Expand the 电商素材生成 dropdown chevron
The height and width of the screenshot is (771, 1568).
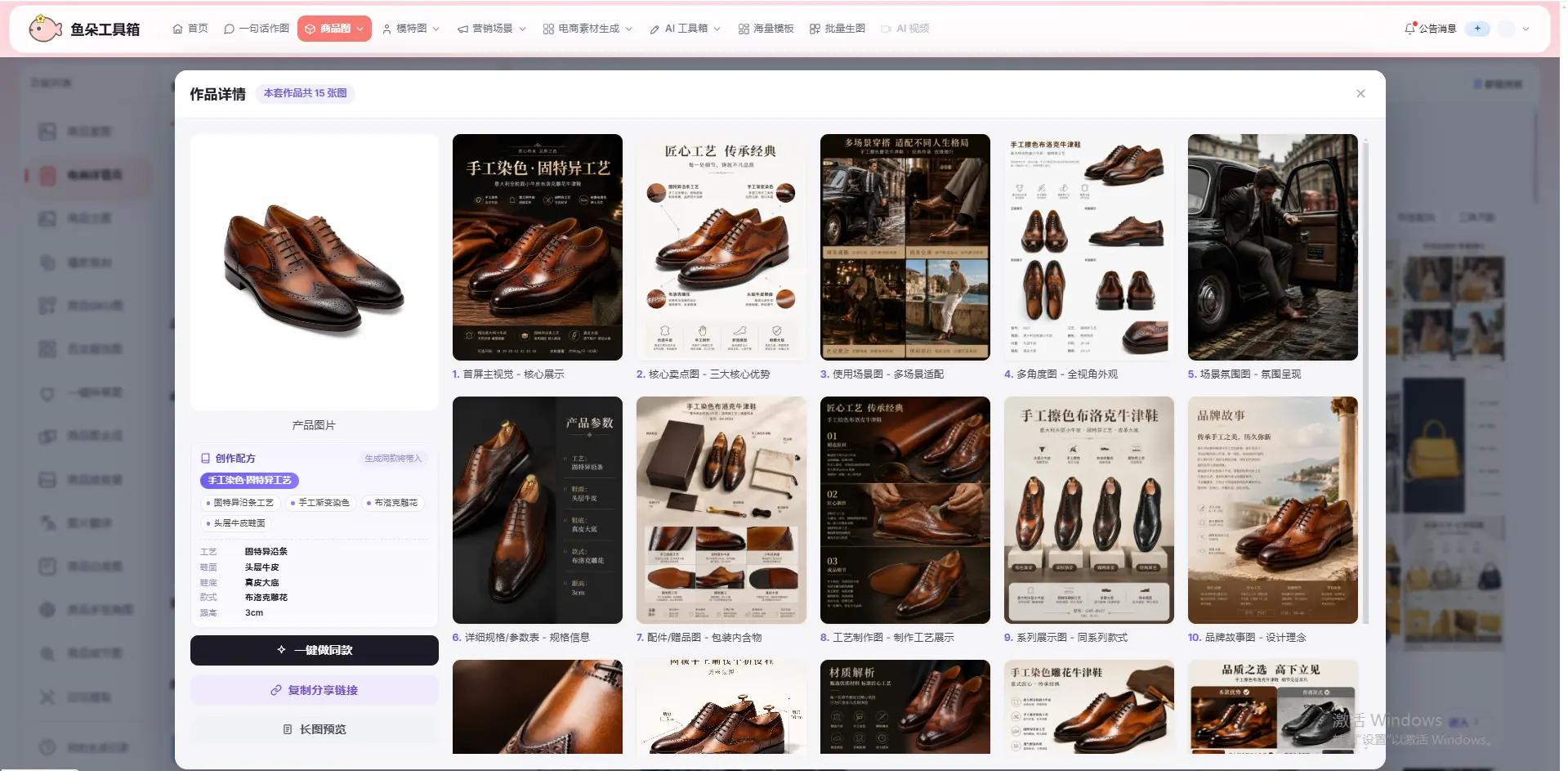629,29
